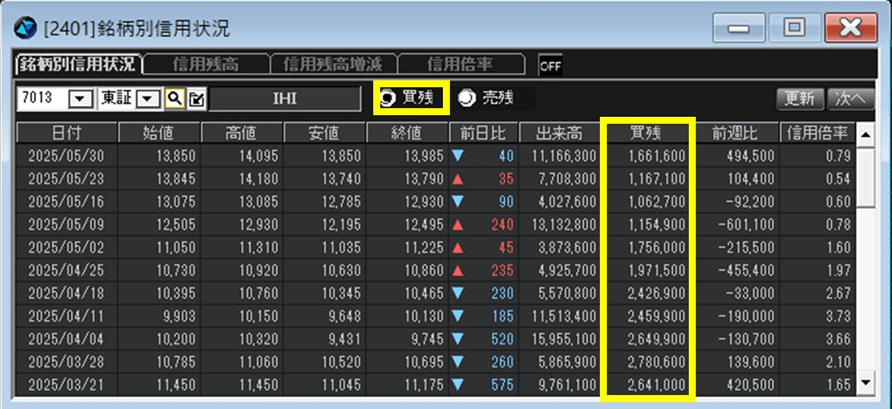
Task: Click the app logo in title bar
Action: (24, 27)
